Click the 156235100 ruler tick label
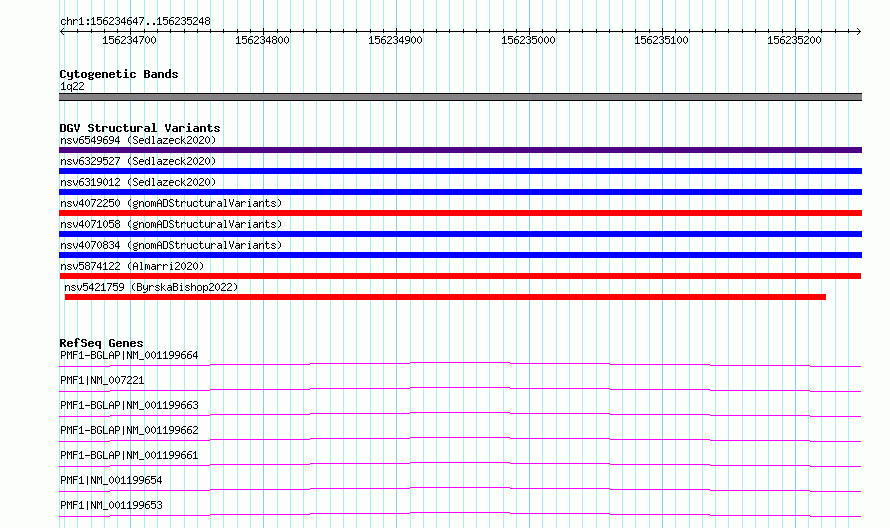890x528 pixels. click(x=661, y=40)
